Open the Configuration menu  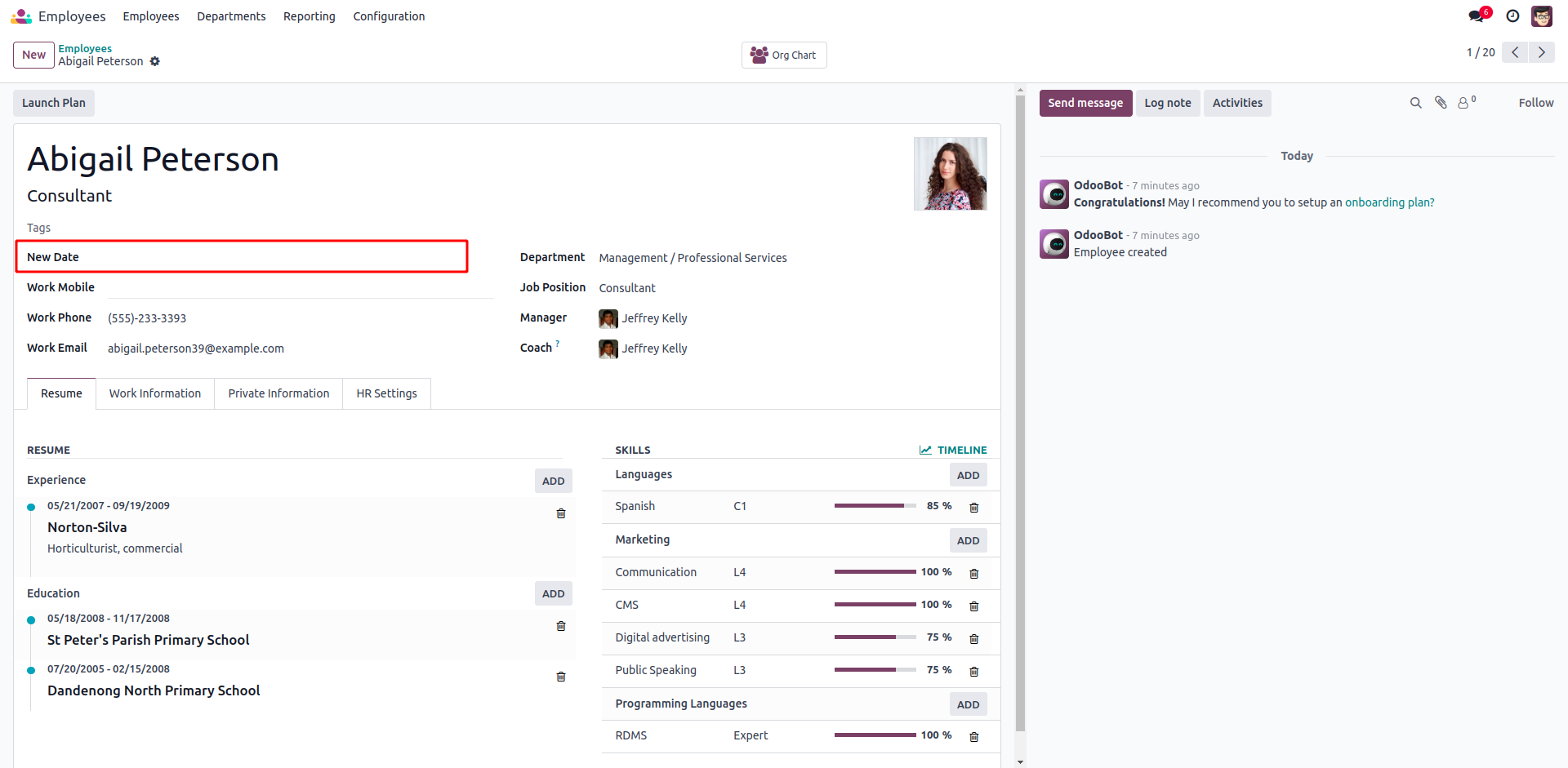[389, 16]
